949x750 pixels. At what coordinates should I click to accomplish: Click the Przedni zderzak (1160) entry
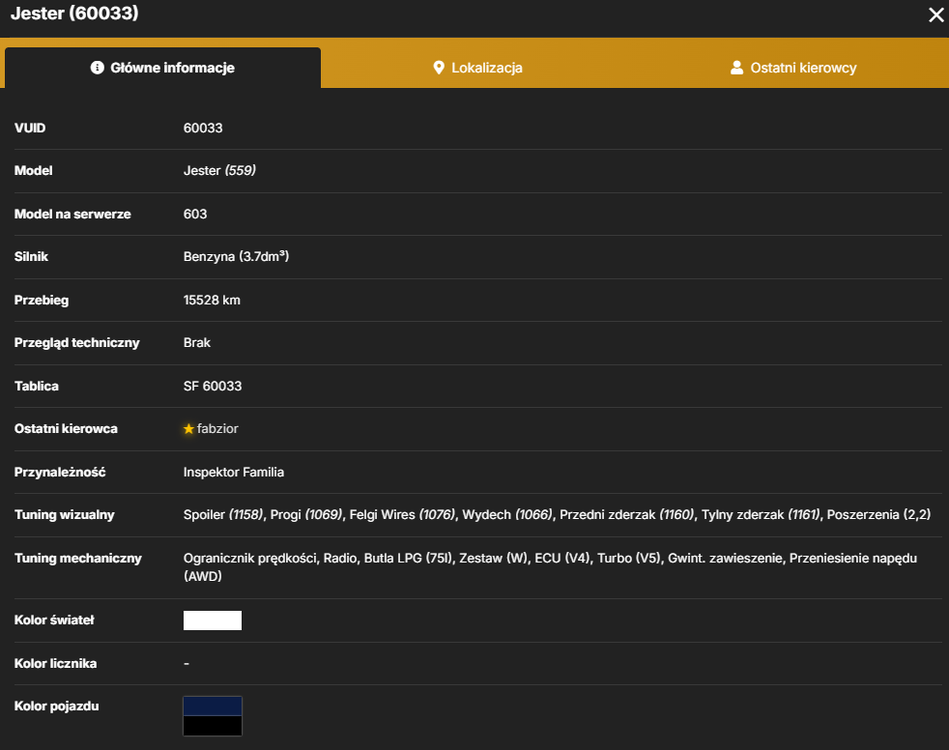pyautogui.click(x=626, y=515)
